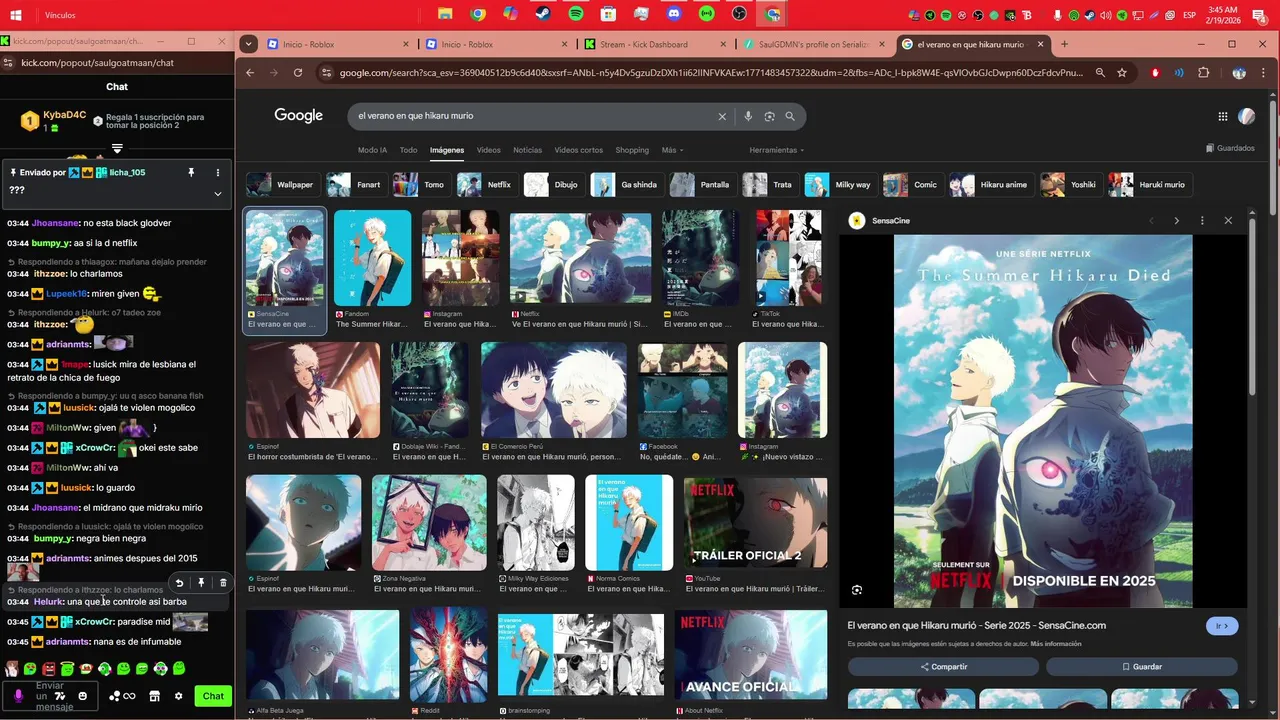The image size is (1280, 720).
Task: Open Chrome profile avatar in toolbar
Action: click(x=1239, y=73)
